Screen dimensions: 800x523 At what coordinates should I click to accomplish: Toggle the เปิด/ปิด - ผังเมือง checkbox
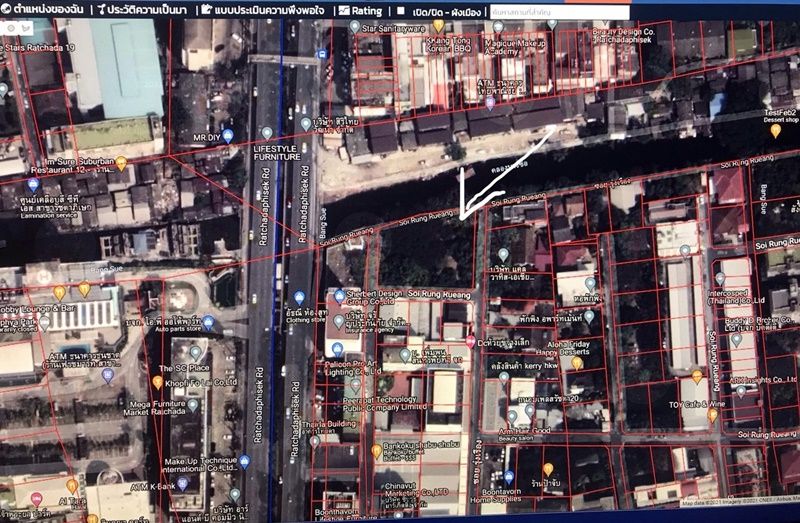click(x=400, y=10)
